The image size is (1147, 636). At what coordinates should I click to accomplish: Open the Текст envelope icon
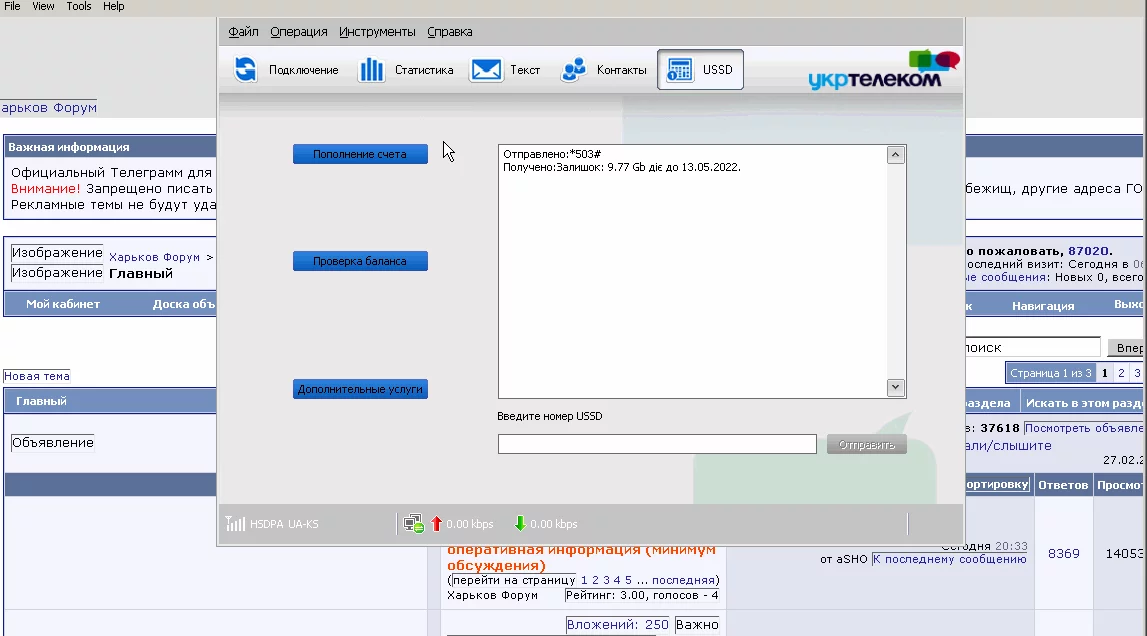[x=486, y=70]
